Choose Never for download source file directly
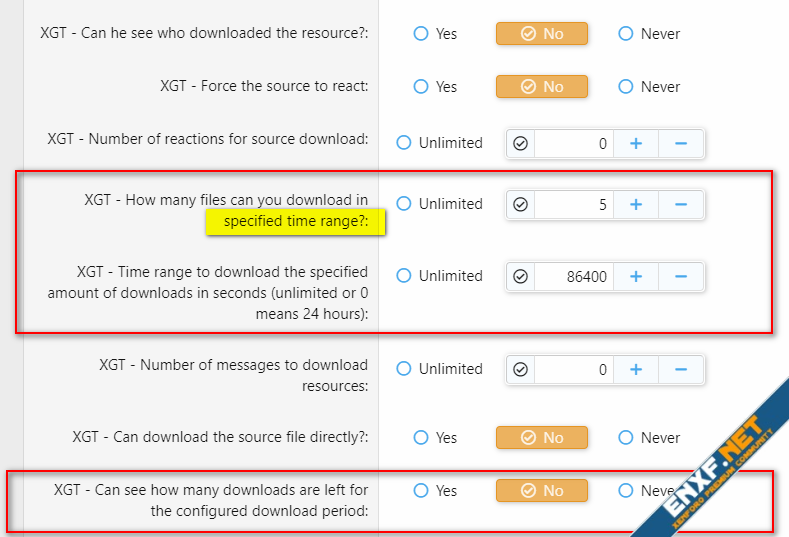Screen dimensions: 789x537 click(x=626, y=438)
